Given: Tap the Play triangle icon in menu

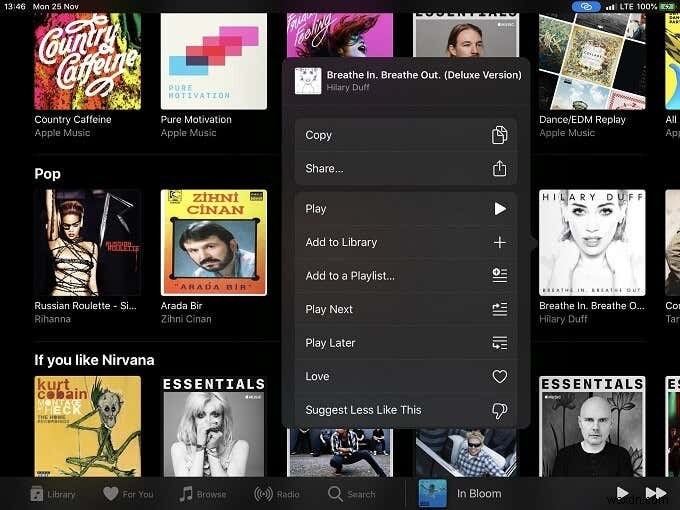Looking at the screenshot, I should click(x=500, y=209).
